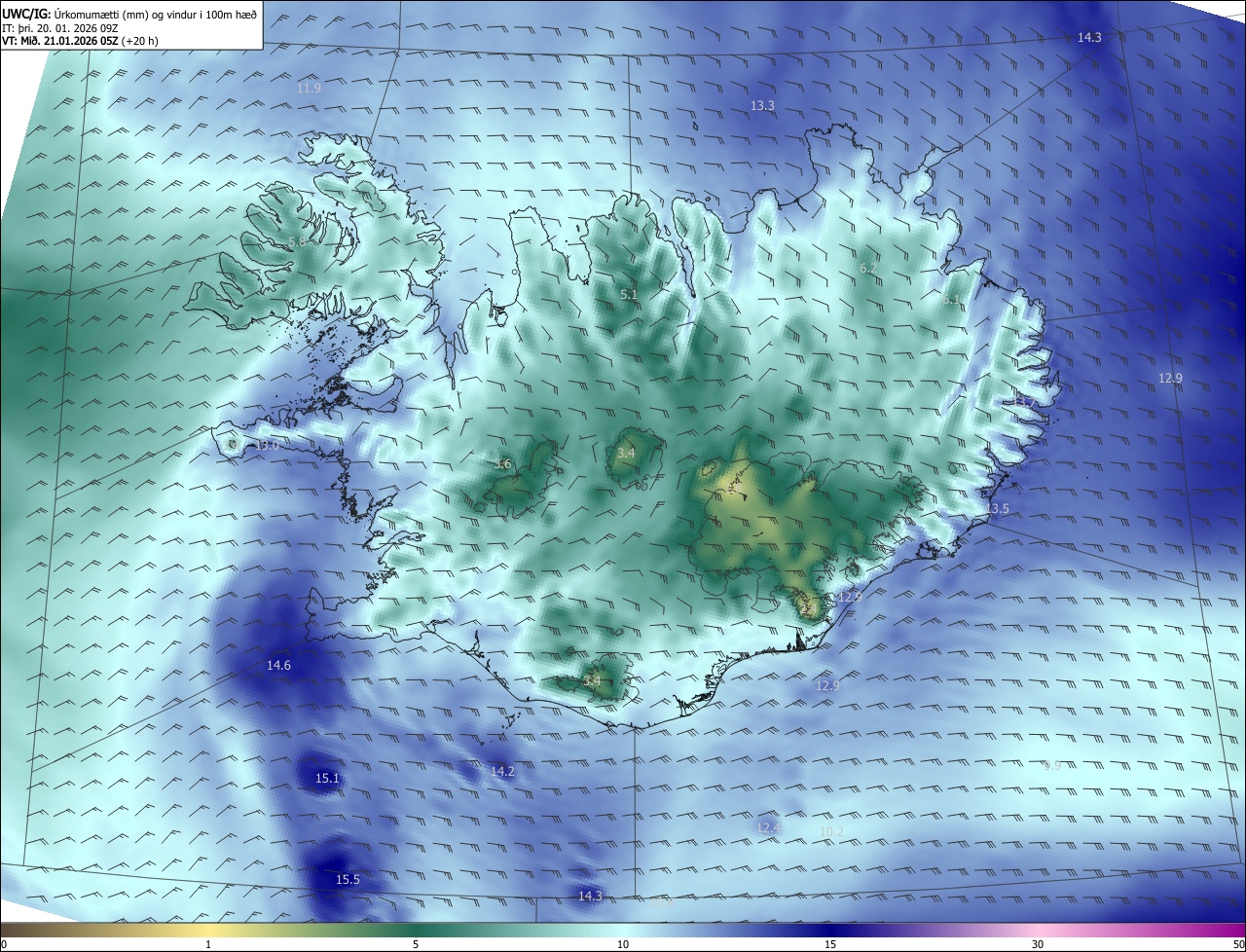
Task: Click the map value 10.2
Action: coord(831,831)
